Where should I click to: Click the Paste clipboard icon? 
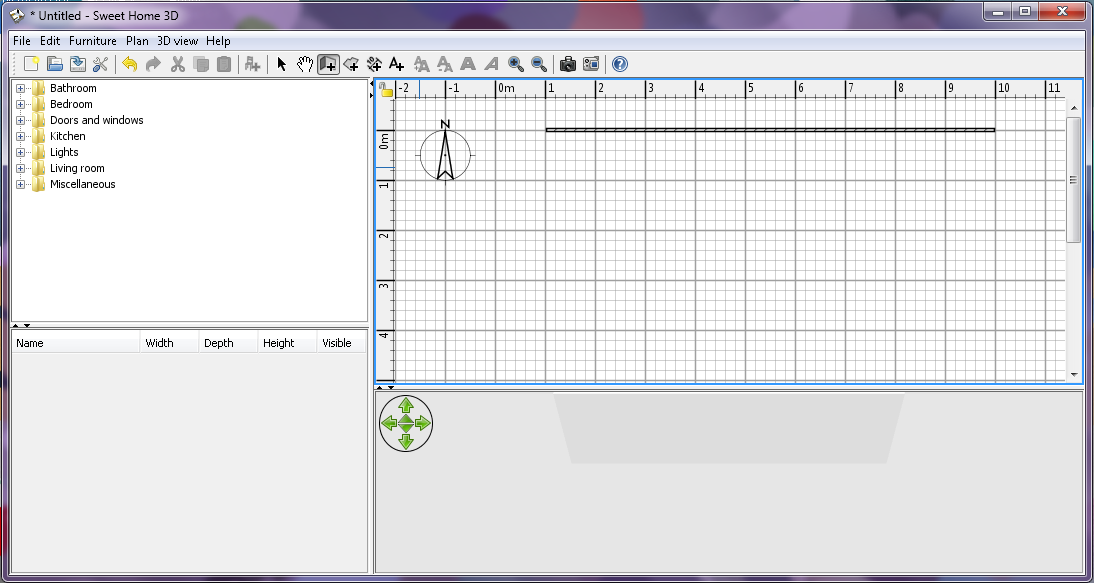[224, 64]
